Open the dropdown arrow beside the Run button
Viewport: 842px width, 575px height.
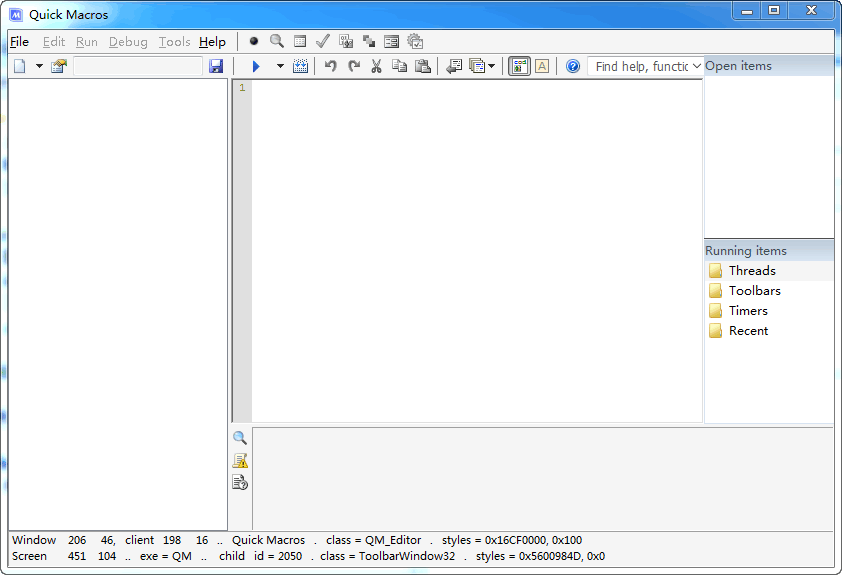coord(280,66)
